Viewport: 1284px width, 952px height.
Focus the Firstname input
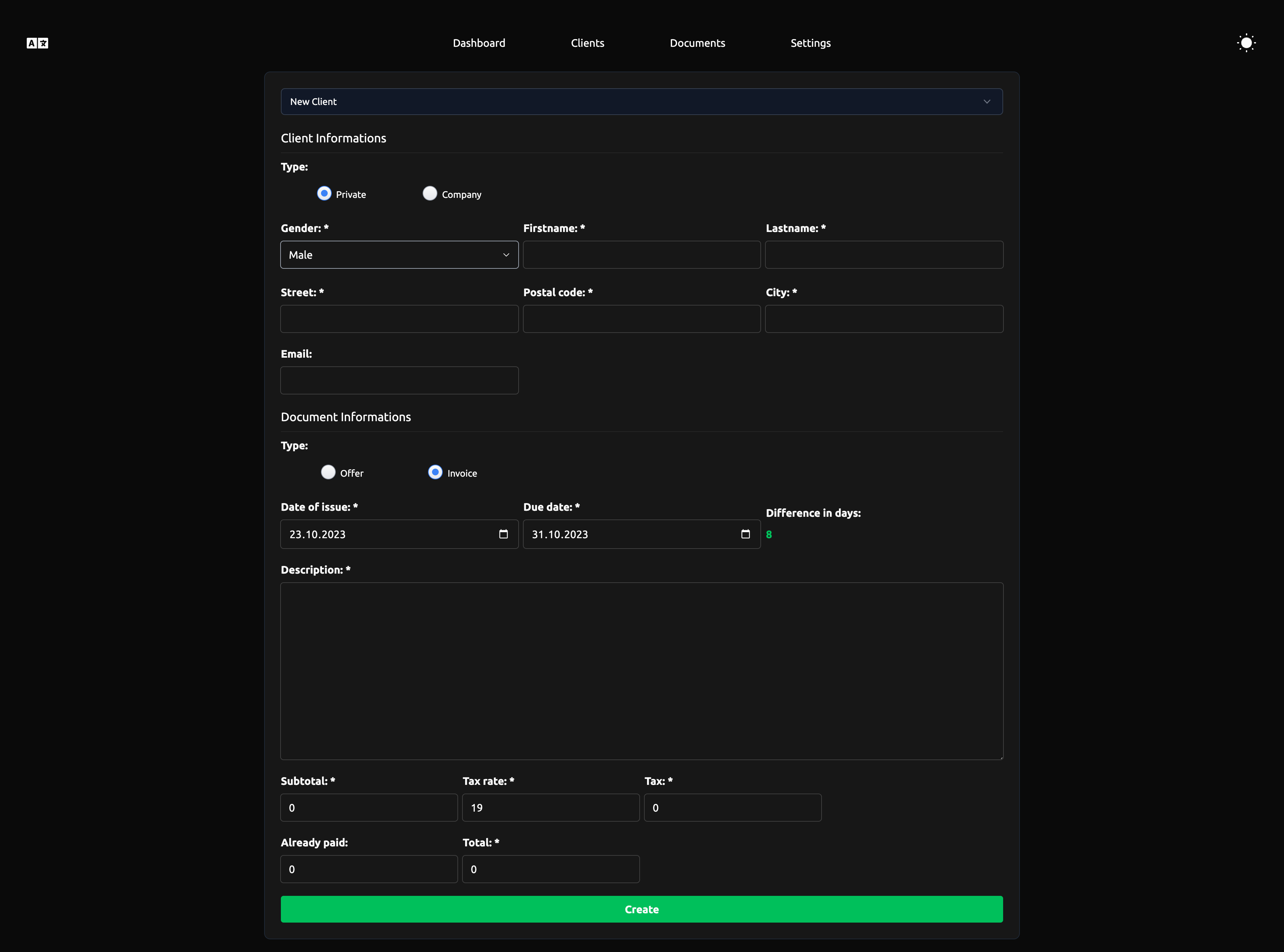click(x=641, y=255)
